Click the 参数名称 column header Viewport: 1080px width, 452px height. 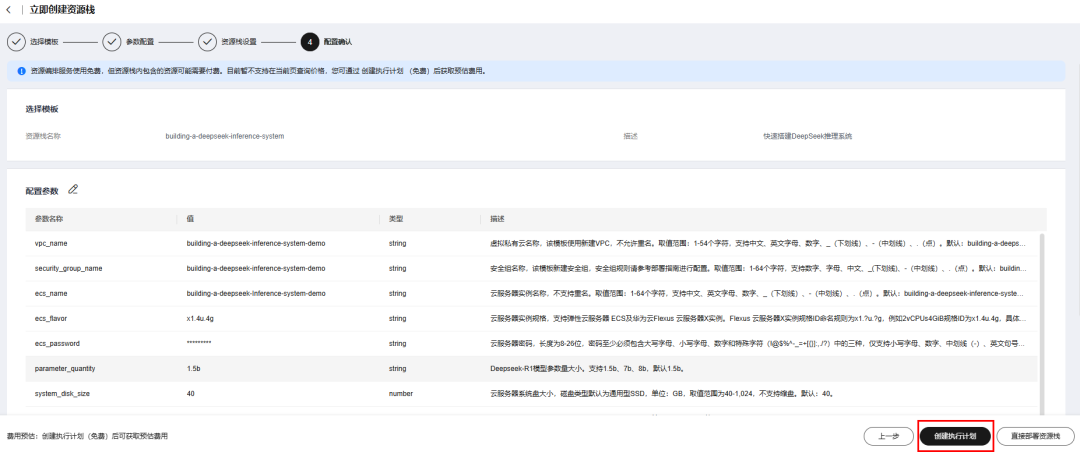coord(49,218)
